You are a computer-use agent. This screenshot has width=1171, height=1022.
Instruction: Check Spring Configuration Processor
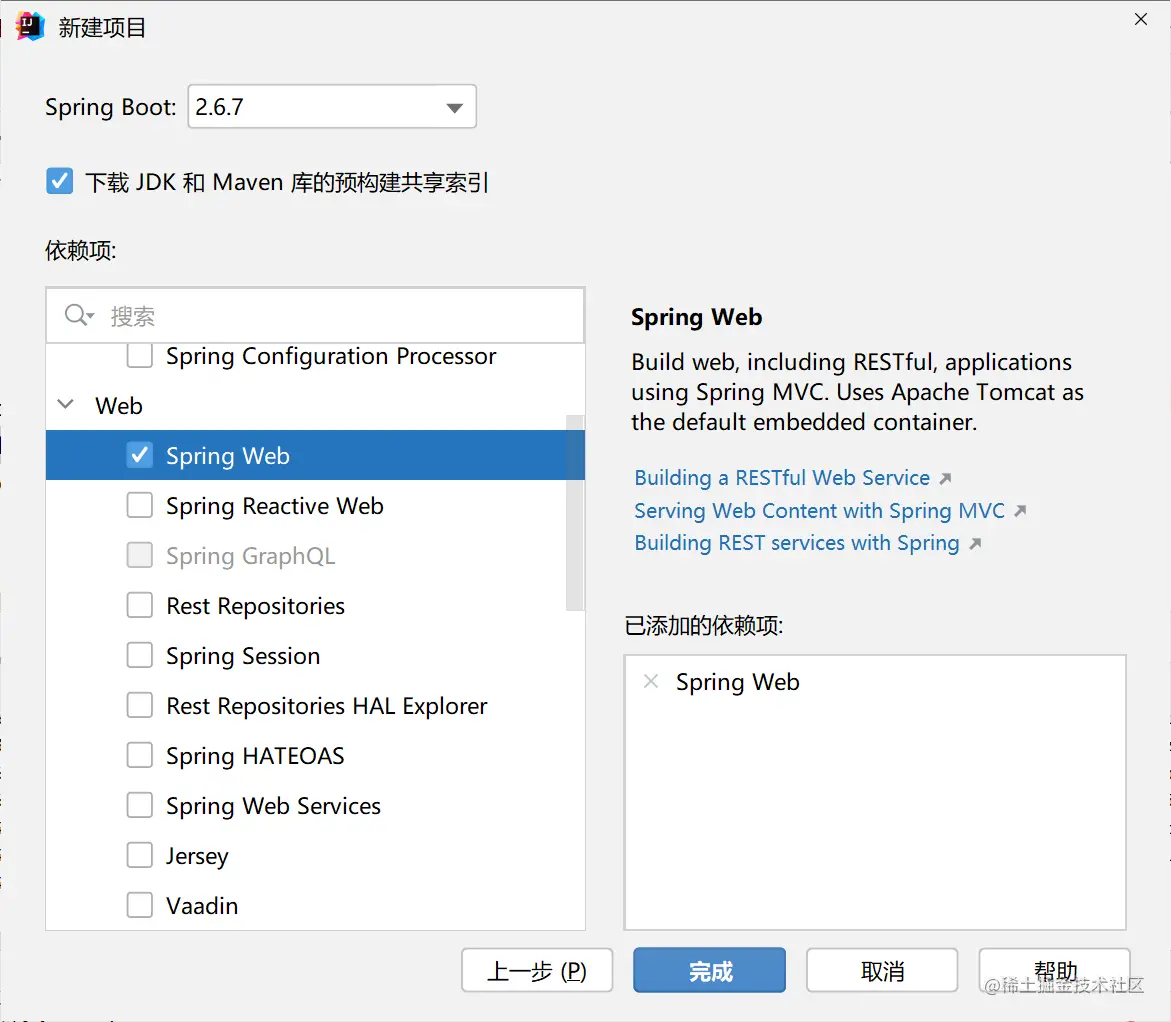140,356
